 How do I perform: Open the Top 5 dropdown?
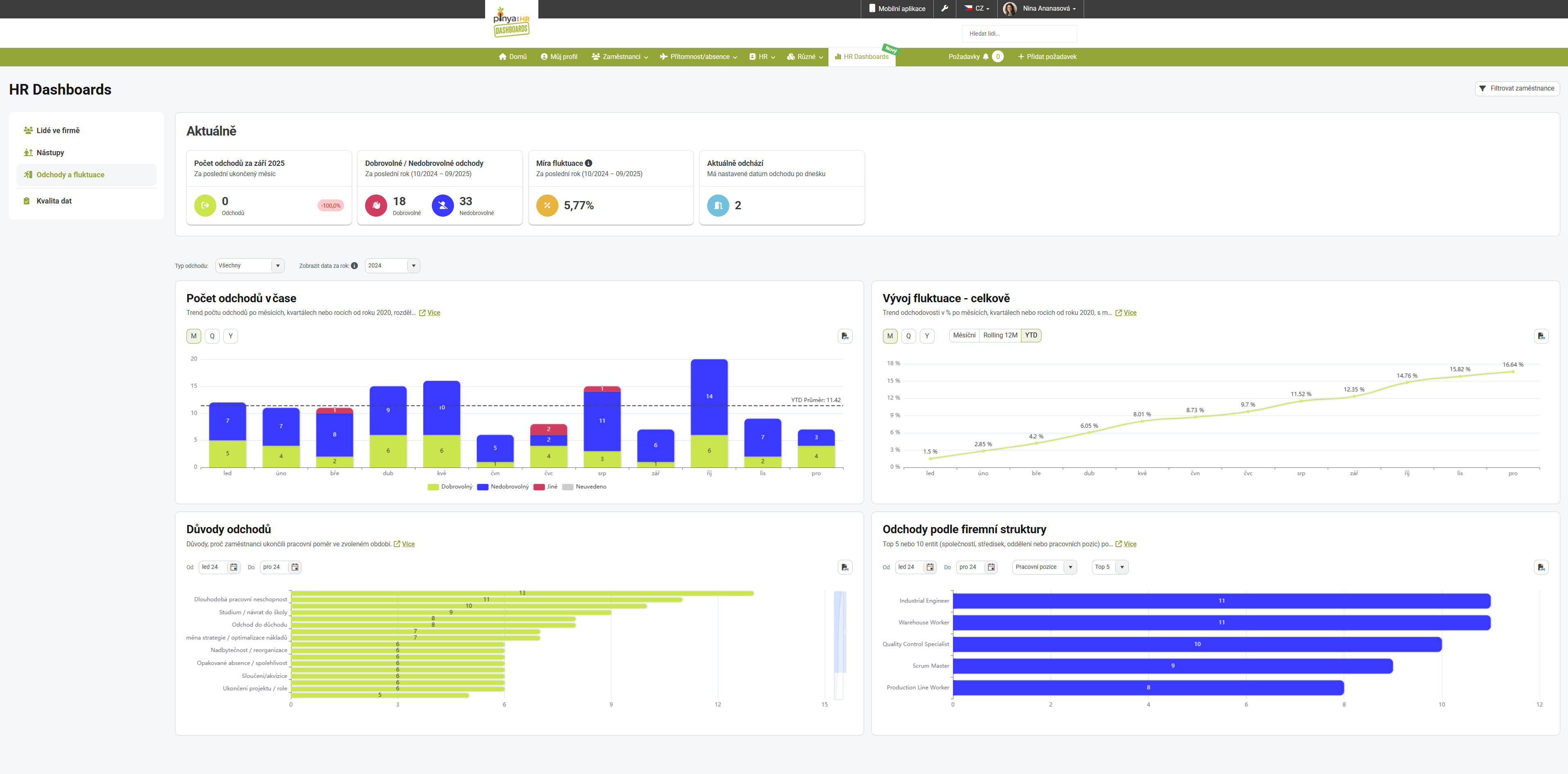[x=1110, y=567]
